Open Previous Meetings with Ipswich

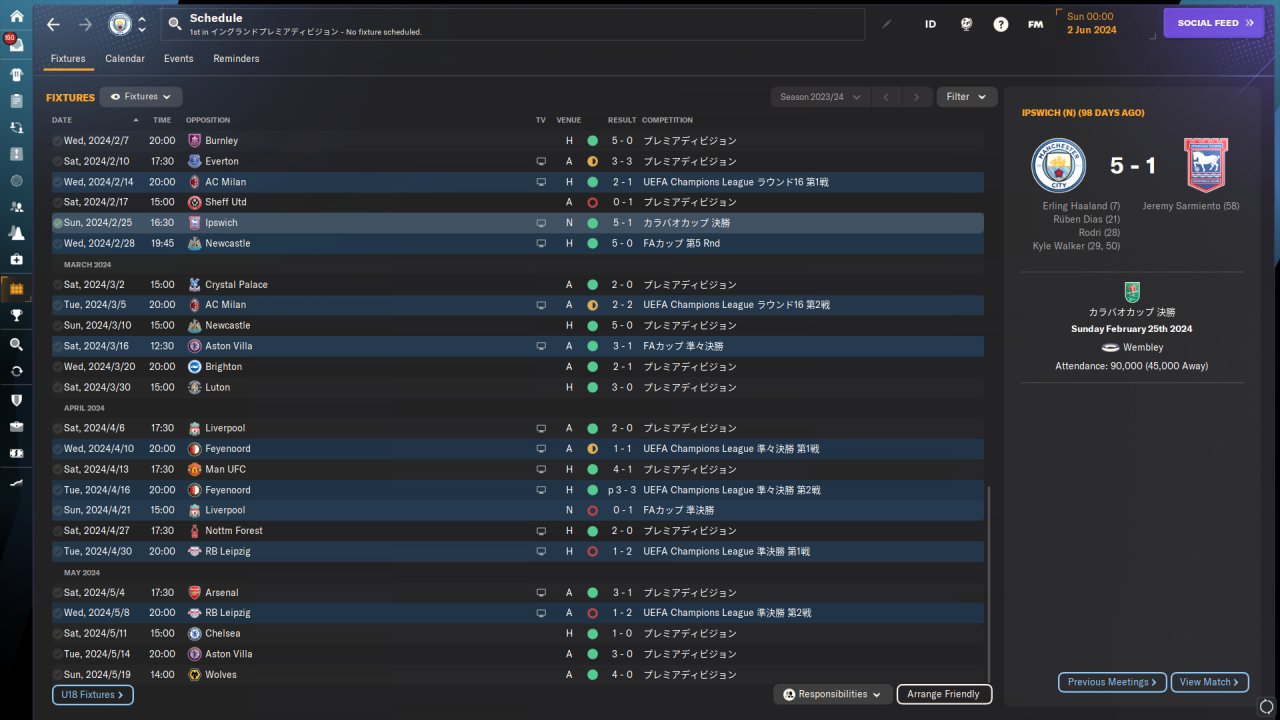coord(1113,682)
